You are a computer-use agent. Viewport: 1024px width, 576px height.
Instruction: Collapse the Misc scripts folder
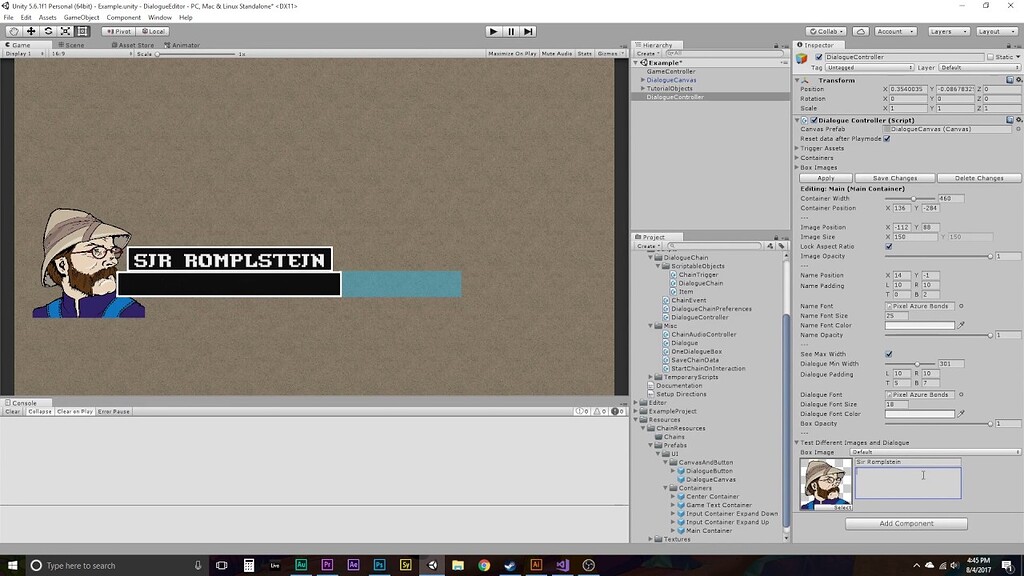click(651, 325)
